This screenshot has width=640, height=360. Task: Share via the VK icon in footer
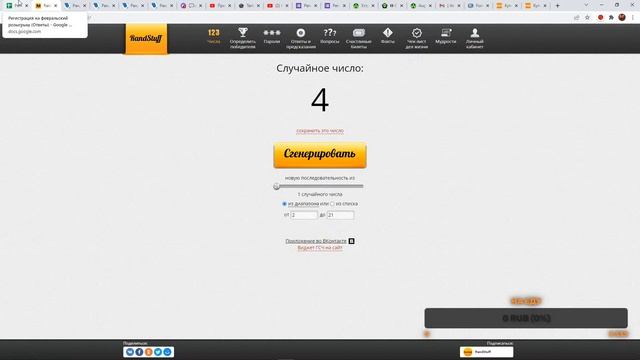(x=130, y=352)
